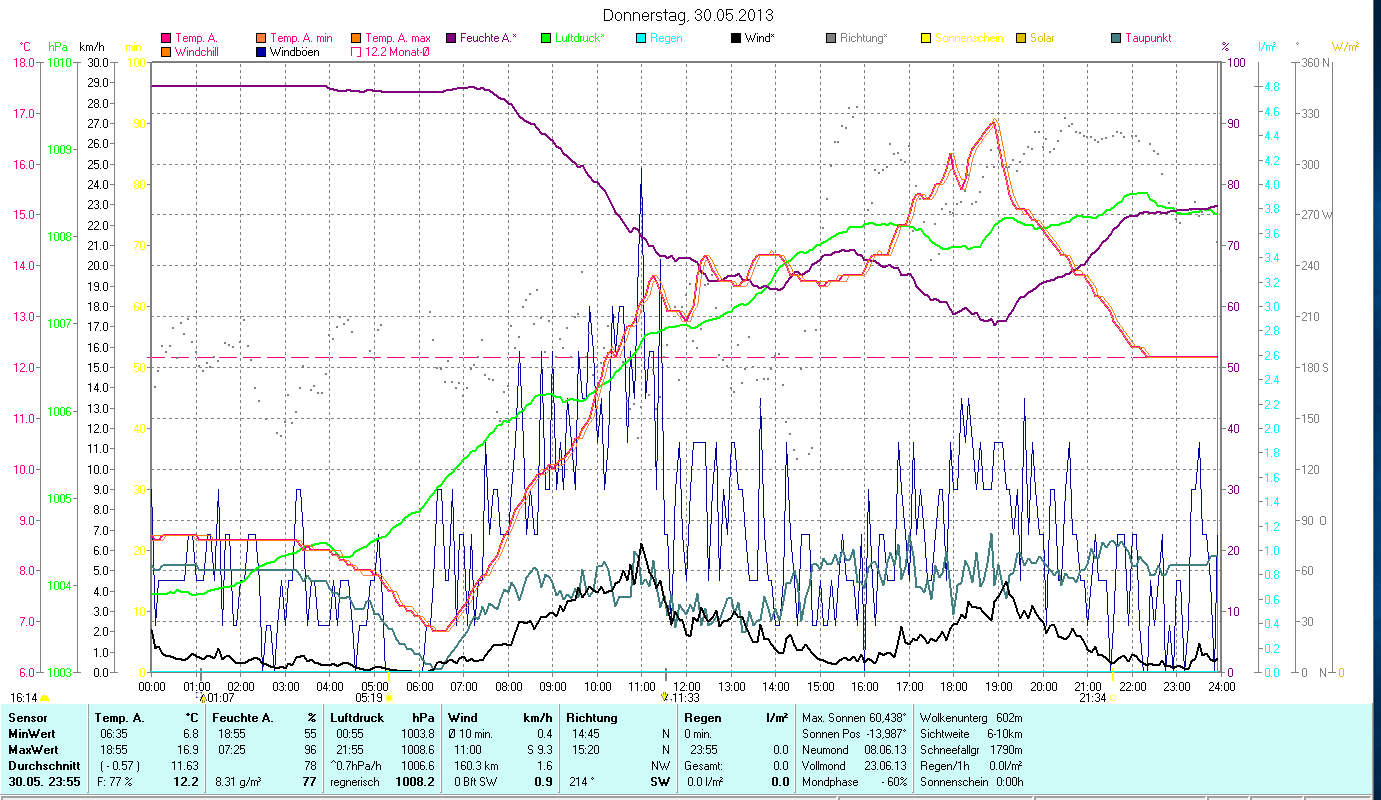Click the dark blue Windböen legend square
The width and height of the screenshot is (1381, 800).
[x=262, y=51]
